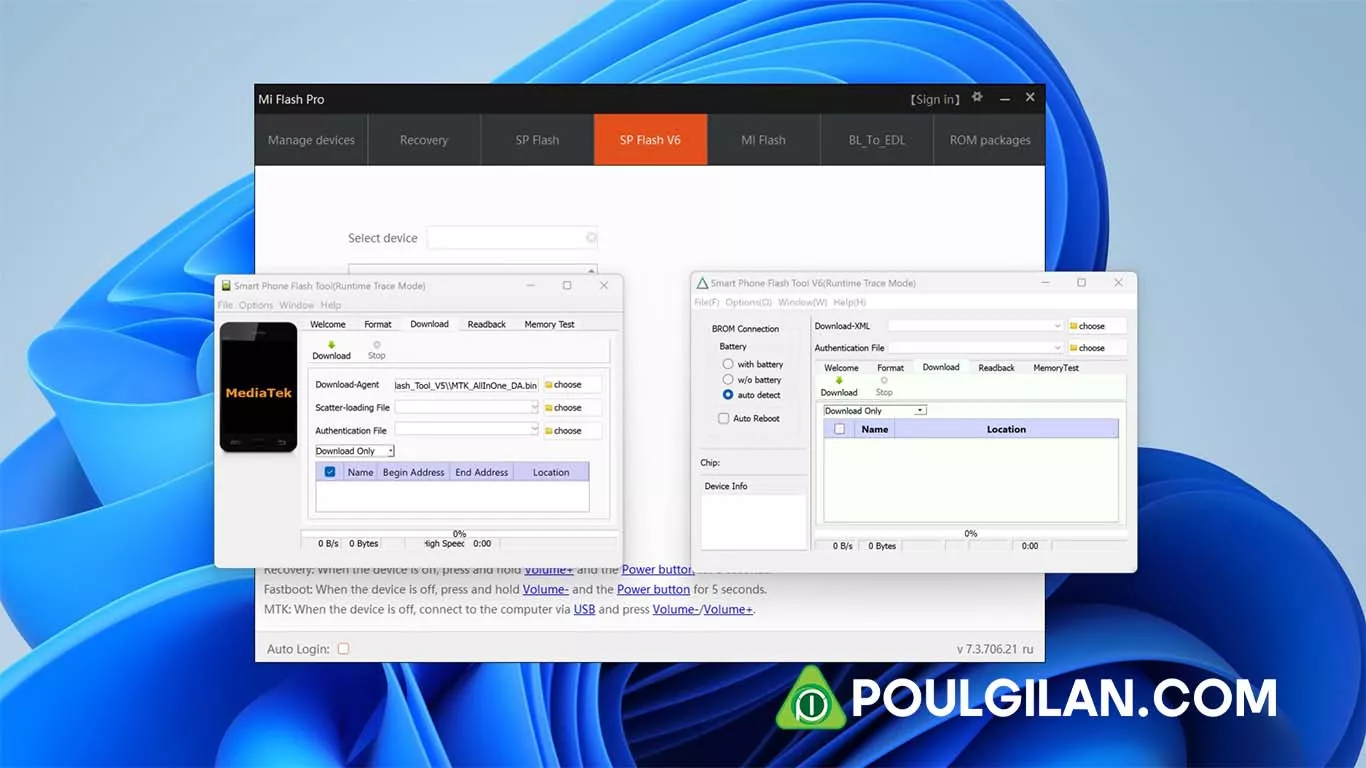Select w/o battery radio option

tap(728, 380)
